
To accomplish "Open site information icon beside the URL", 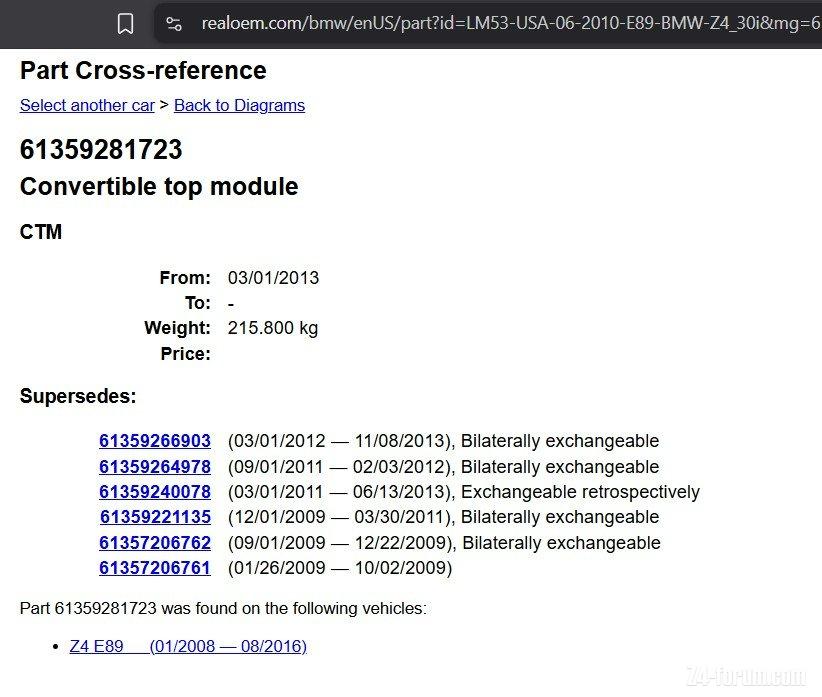I will (174, 24).
